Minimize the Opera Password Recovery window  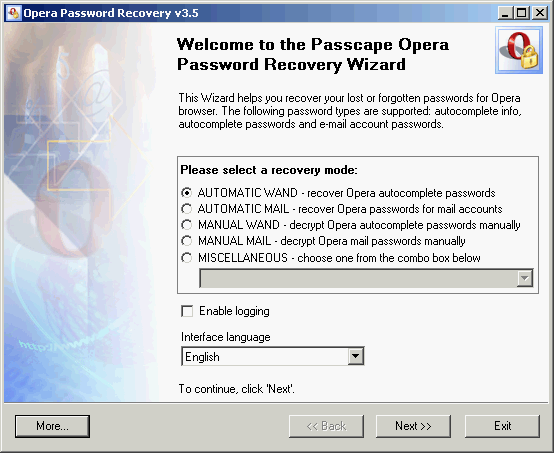tap(505, 13)
